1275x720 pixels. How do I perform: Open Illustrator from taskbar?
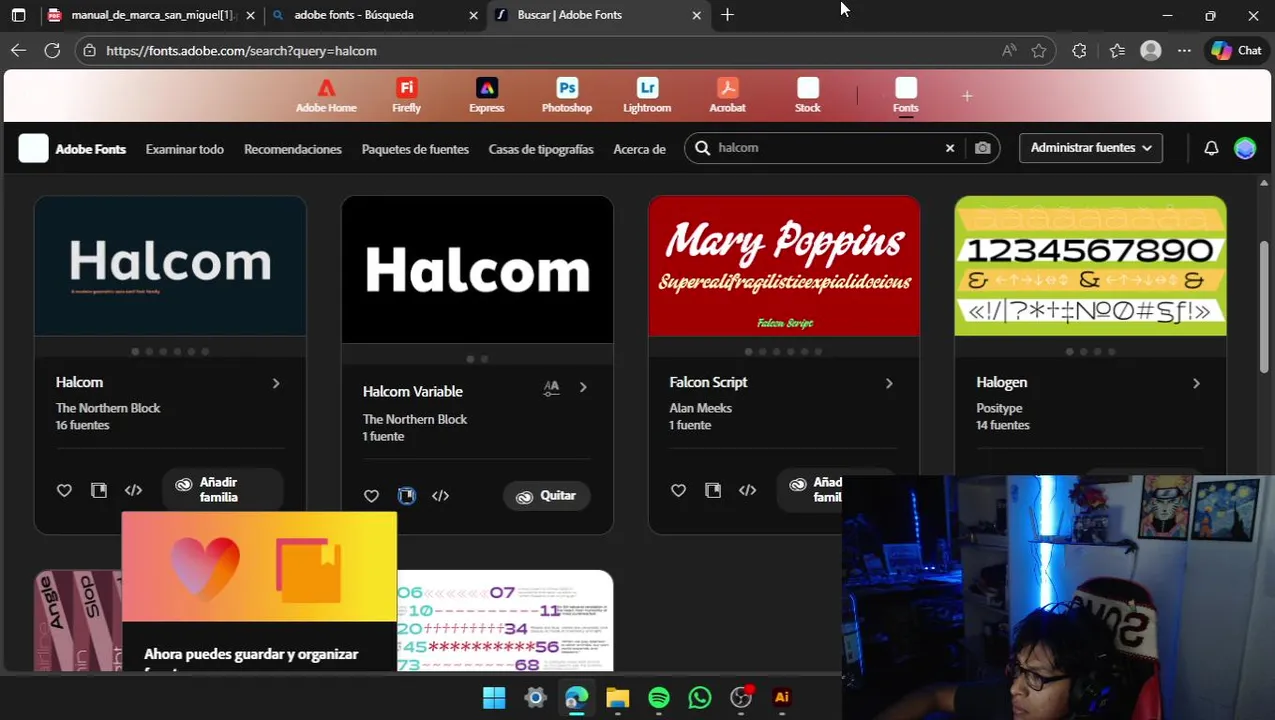(x=782, y=698)
